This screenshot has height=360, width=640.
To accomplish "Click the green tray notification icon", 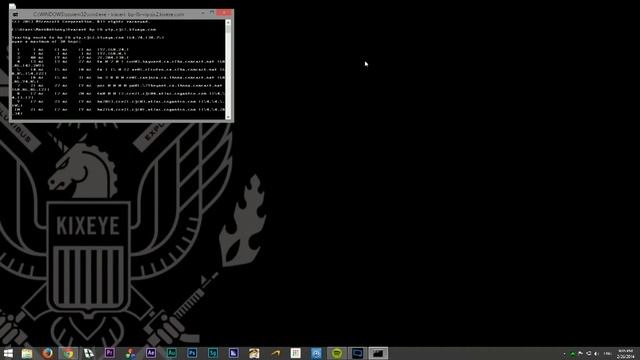I will [x=573, y=353].
